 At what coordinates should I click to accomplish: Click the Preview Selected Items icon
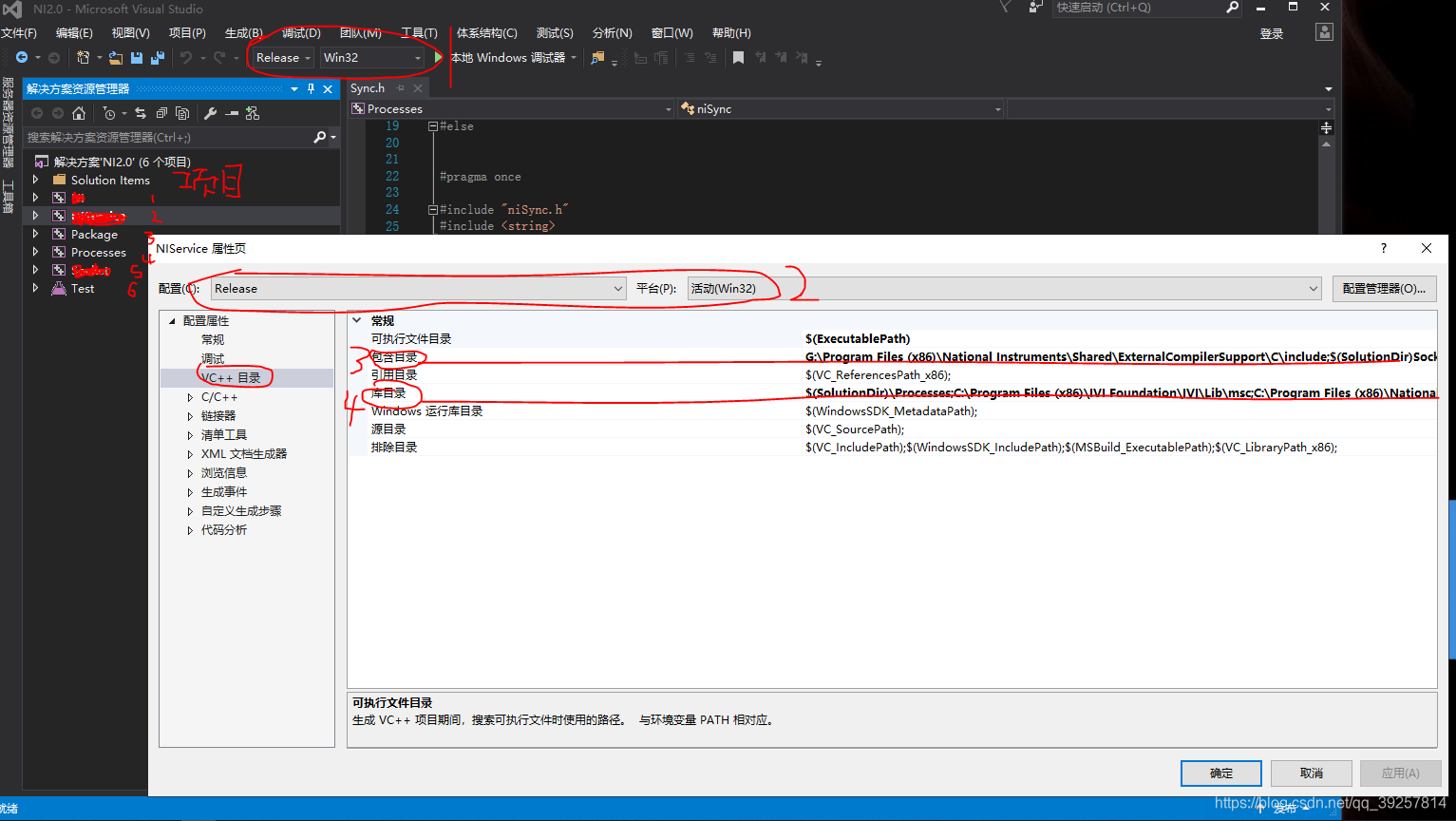[x=232, y=113]
